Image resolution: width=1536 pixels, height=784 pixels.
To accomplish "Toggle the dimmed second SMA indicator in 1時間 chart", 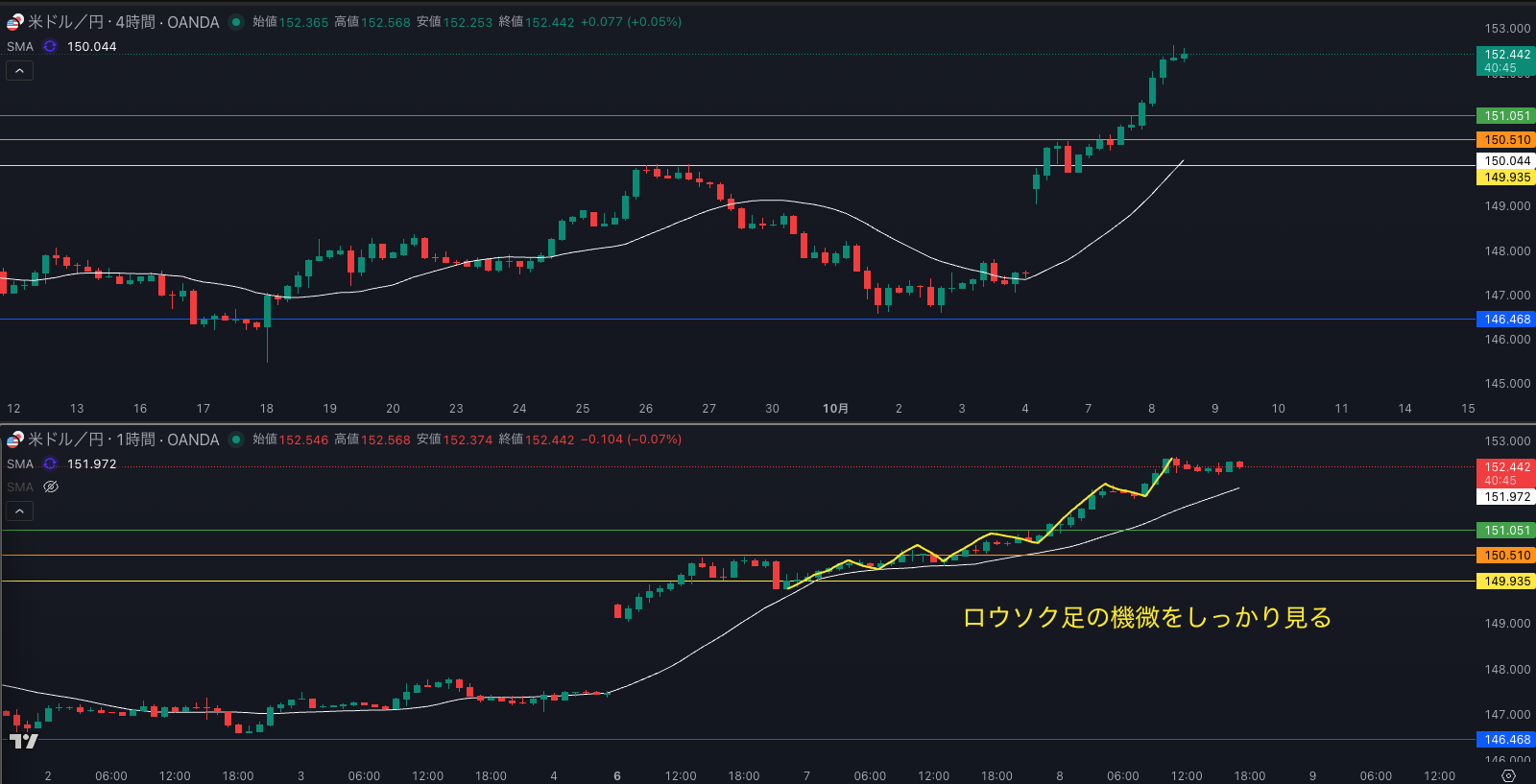I will [20, 487].
